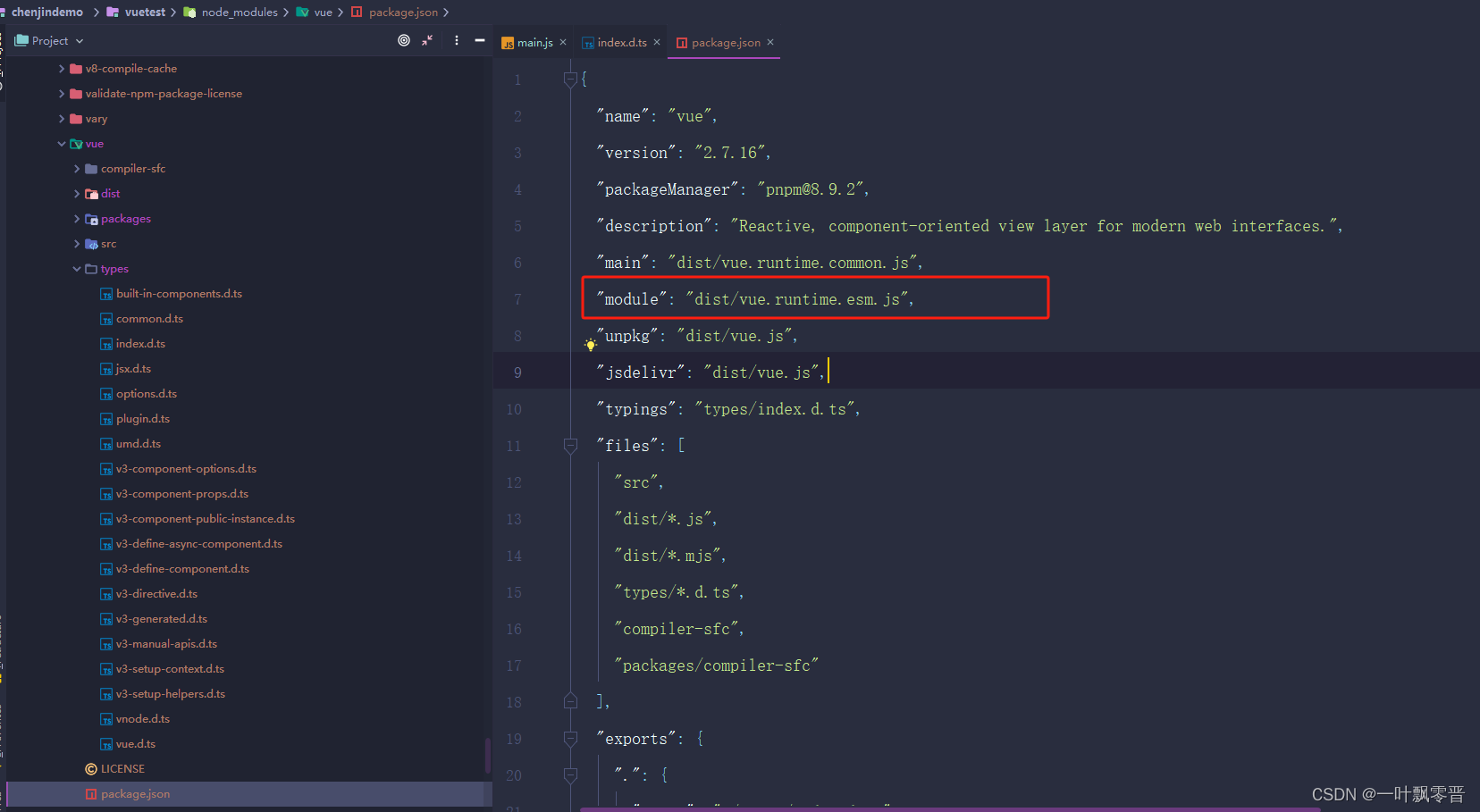Open v3-define-async-component.d.ts file
Viewport: 1480px width, 812px height.
click(x=199, y=544)
